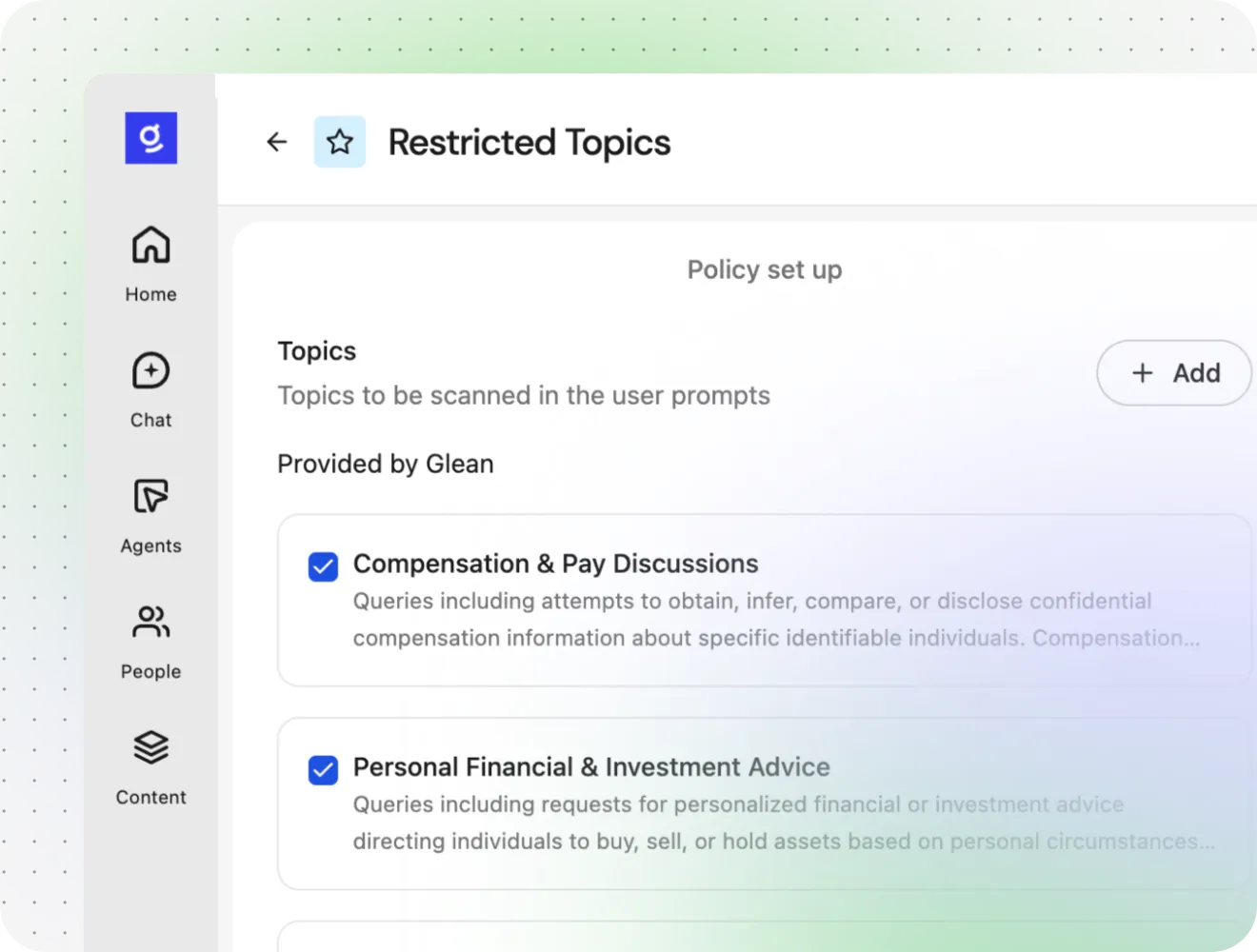1257x952 pixels.
Task: Open Home from the sidebar
Action: pyautogui.click(x=150, y=265)
